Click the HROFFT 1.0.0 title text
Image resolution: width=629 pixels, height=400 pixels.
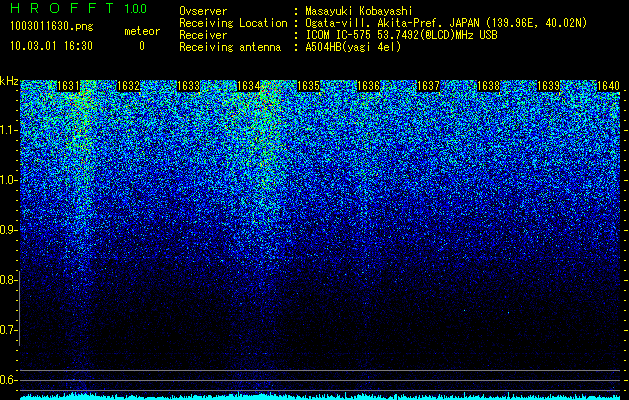tap(78, 8)
